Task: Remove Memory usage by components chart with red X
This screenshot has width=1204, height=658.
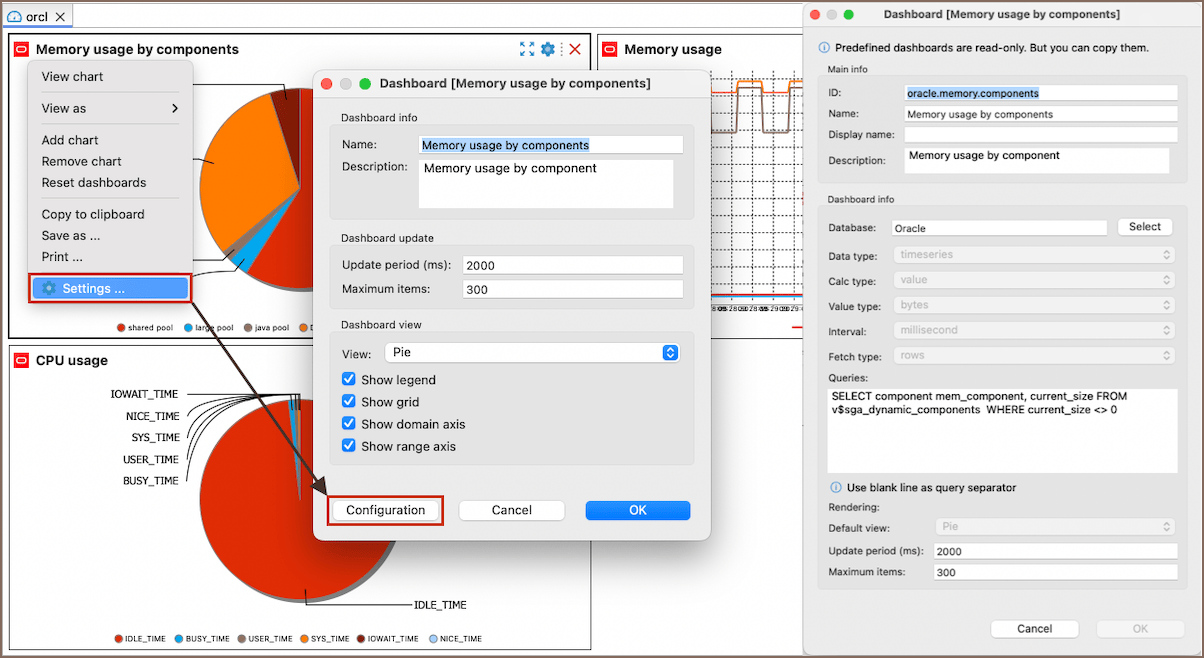Action: 575,49
